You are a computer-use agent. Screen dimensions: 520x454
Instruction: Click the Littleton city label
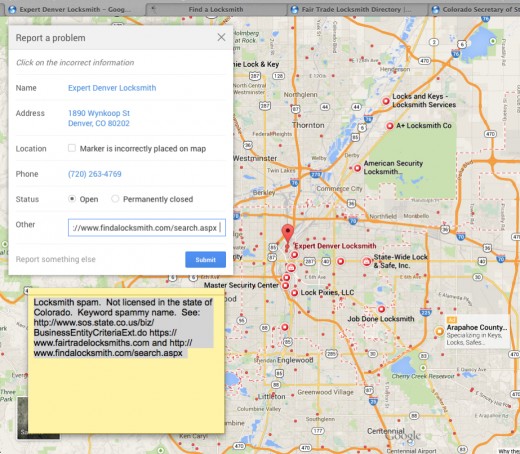[x=272, y=396]
